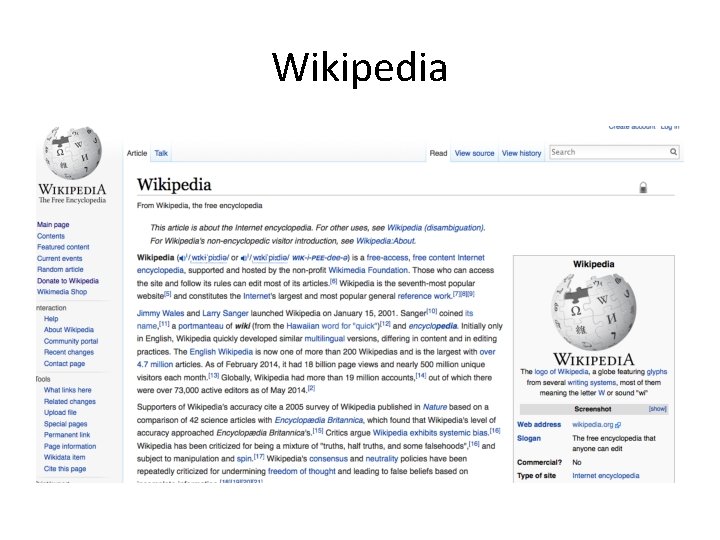Viewport: 720px width, 540px height.
Task: Follow the Nature journal link
Action: pos(434,407)
